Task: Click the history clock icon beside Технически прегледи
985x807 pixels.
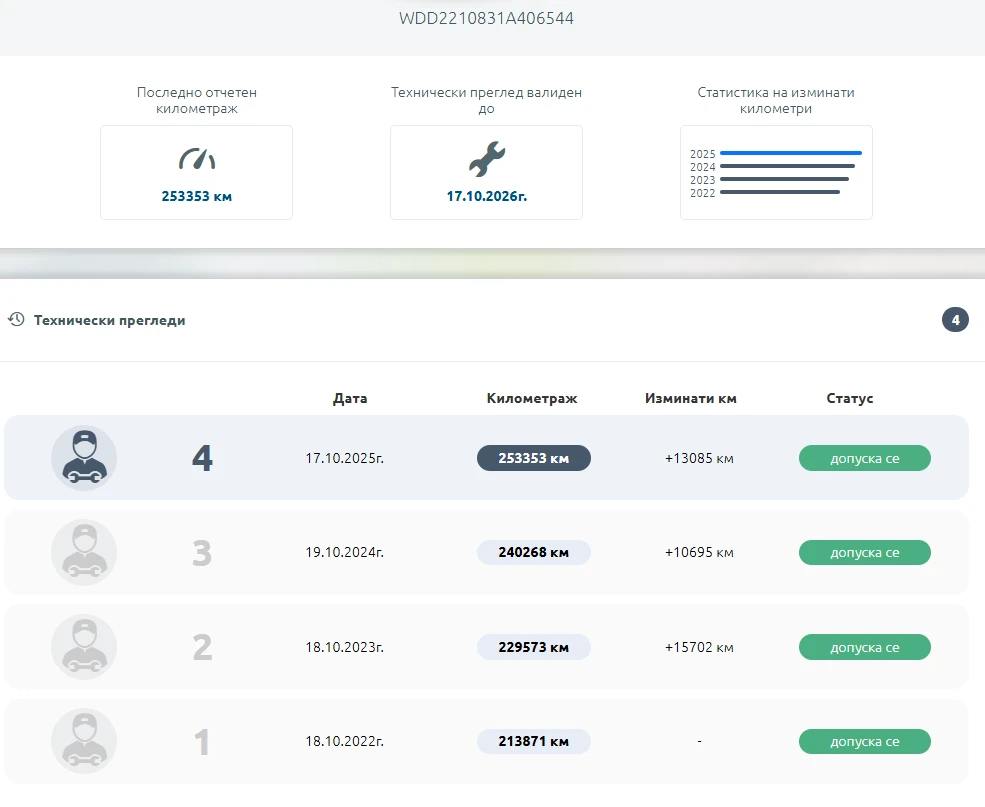Action: (16, 320)
